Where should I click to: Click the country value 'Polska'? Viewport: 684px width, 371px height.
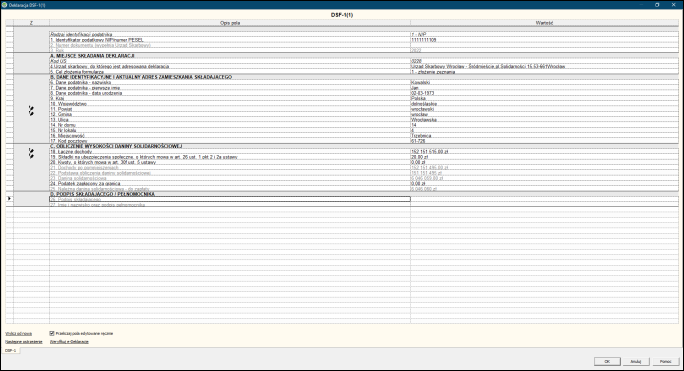coord(418,98)
